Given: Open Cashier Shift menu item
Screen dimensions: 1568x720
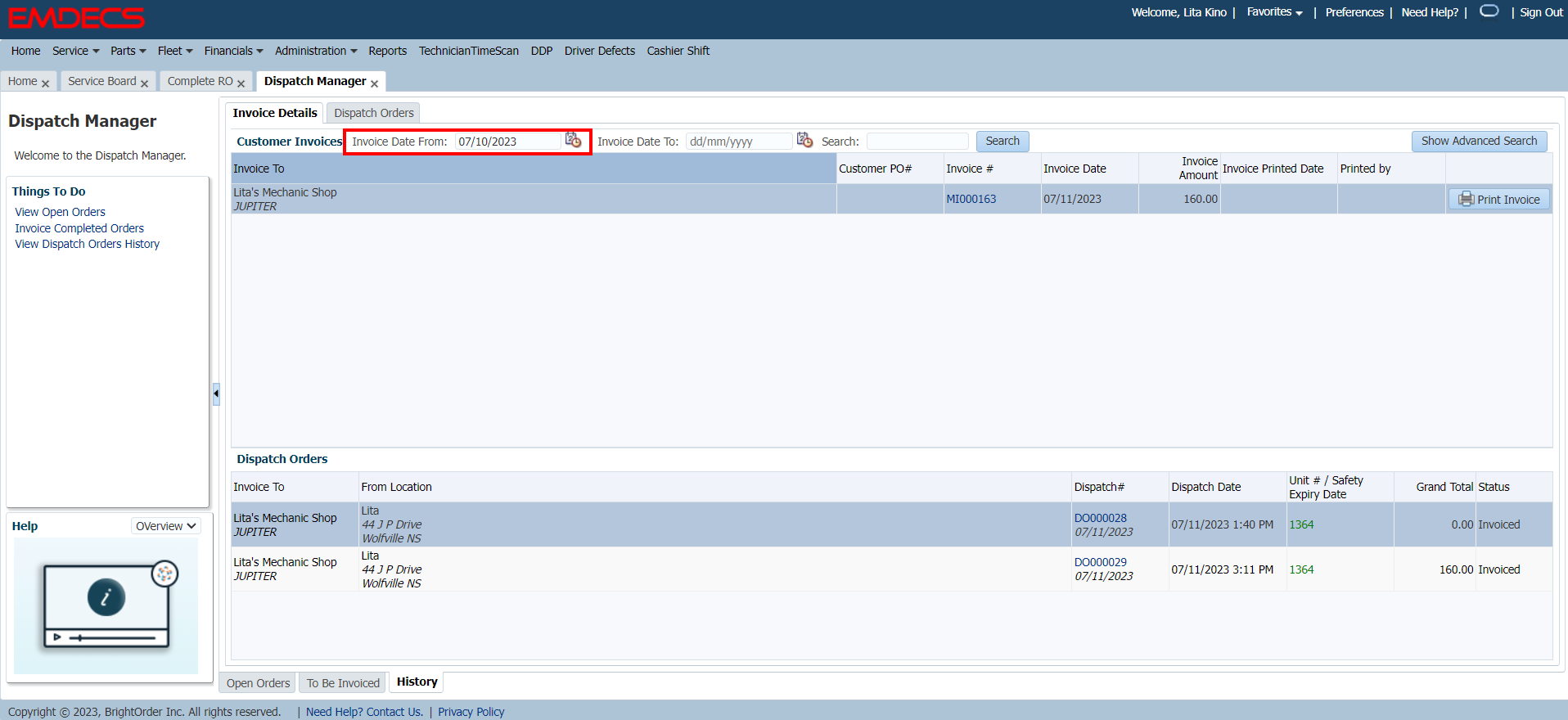Looking at the screenshot, I should (678, 51).
